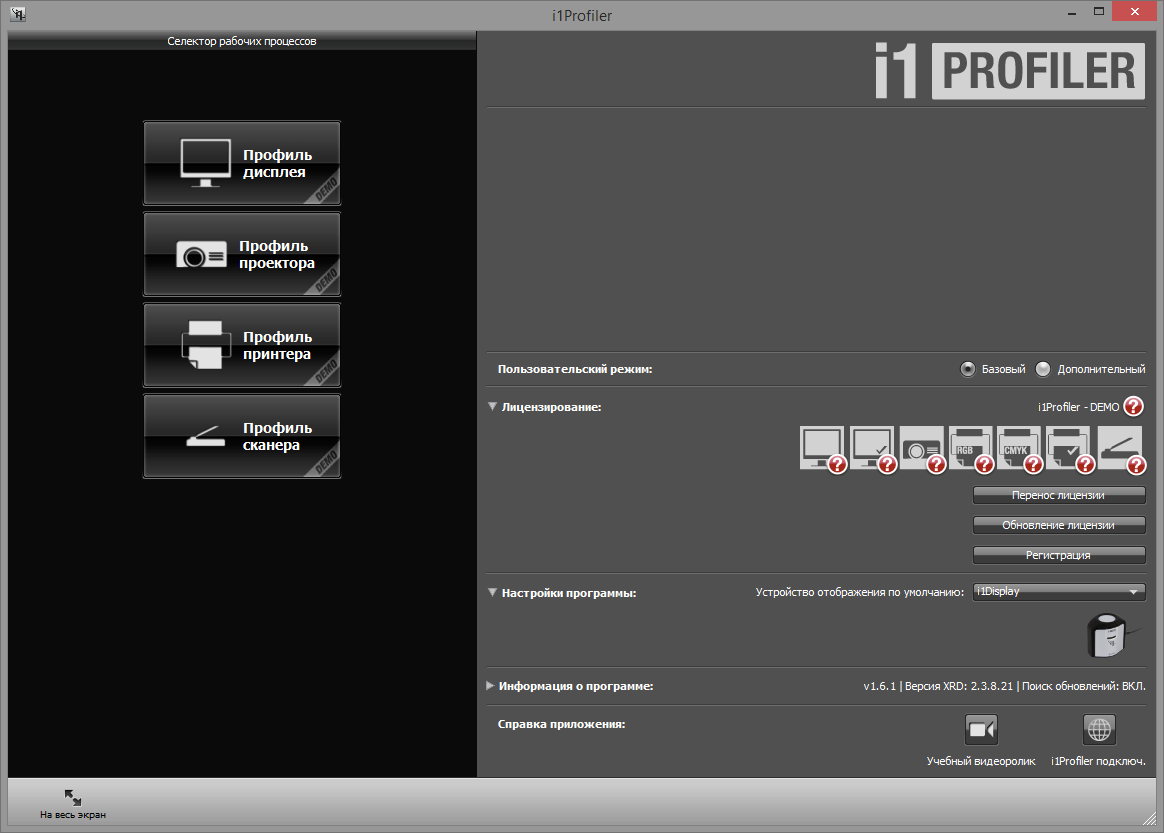Image resolution: width=1164 pixels, height=833 pixels.
Task: Click the i1Profiler app icon in title bar
Action: [x=18, y=13]
